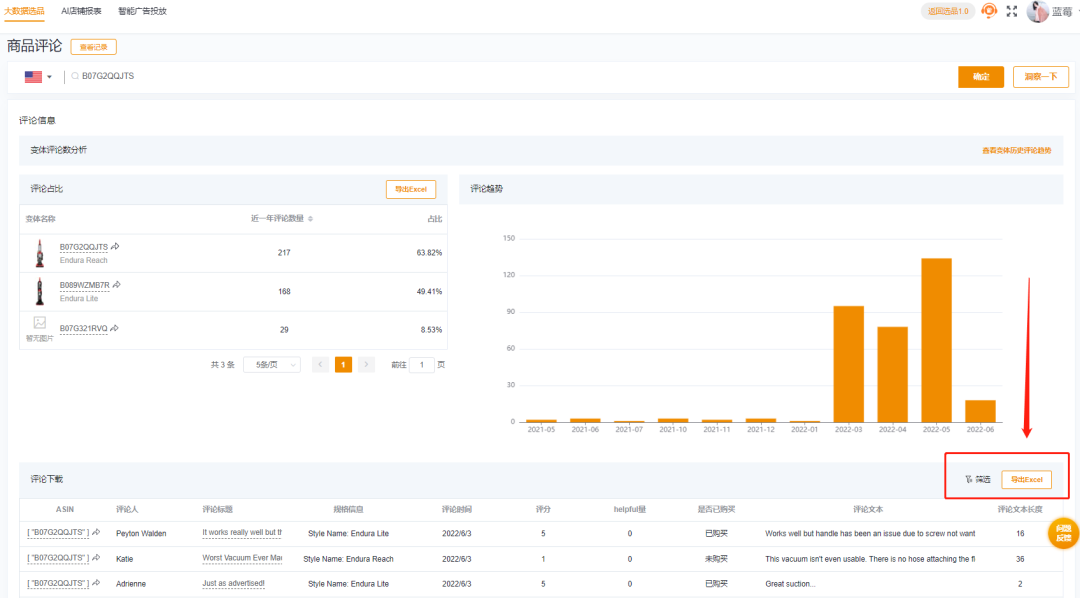Click the 暂无图片 placeholder thumbnail

pyautogui.click(x=39, y=328)
